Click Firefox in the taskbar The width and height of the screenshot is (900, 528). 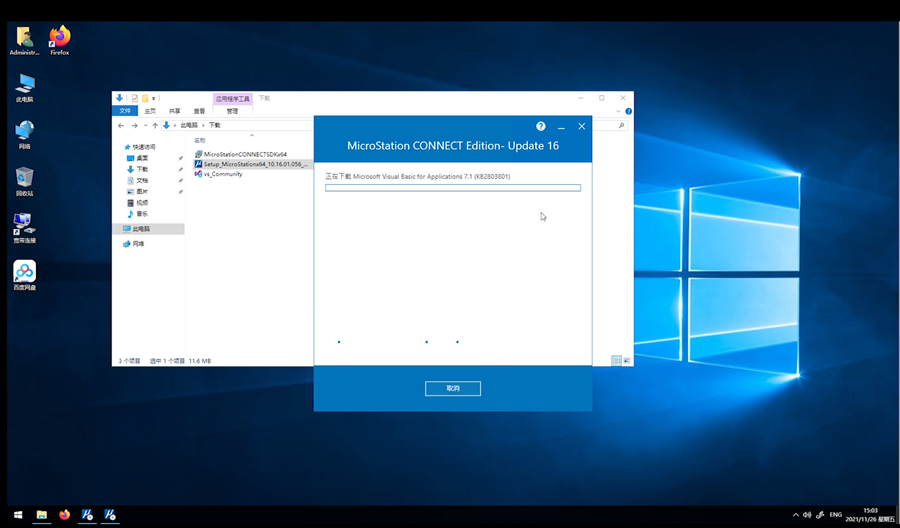[64, 515]
